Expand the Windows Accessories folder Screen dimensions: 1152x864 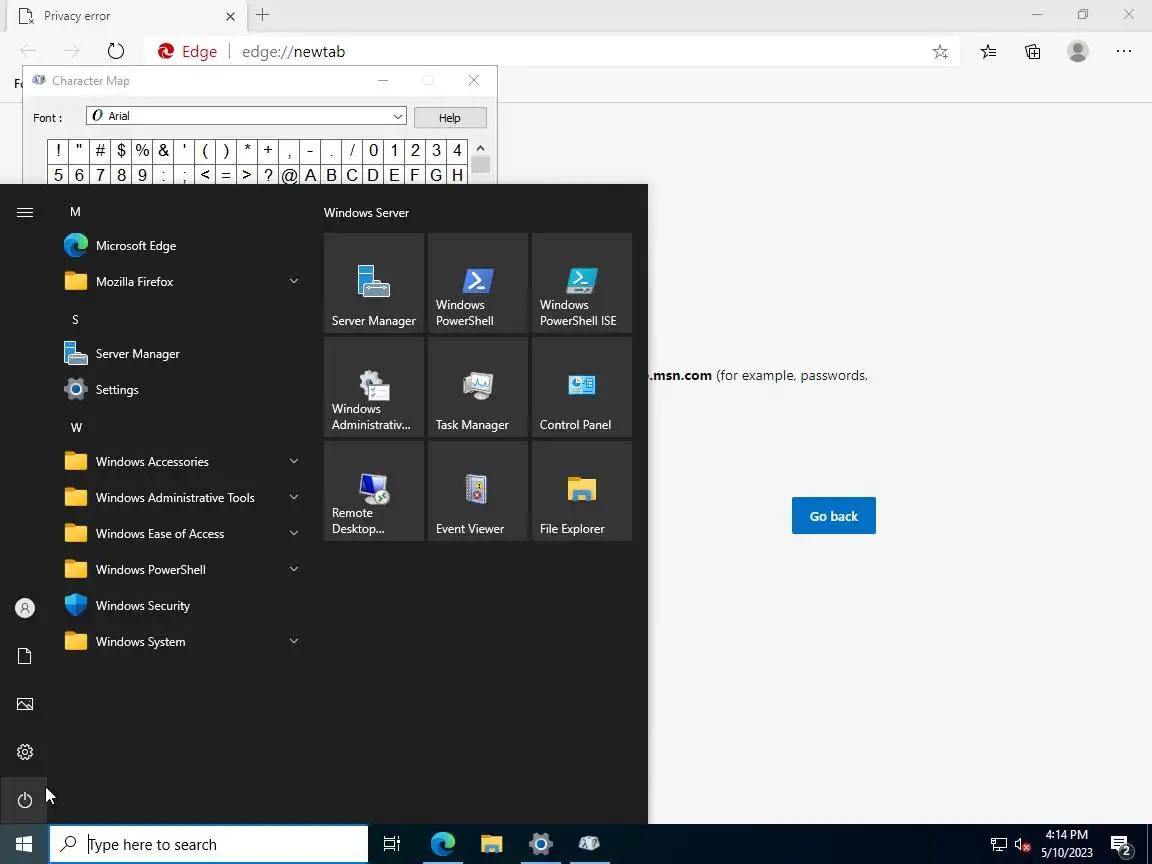coord(182,461)
